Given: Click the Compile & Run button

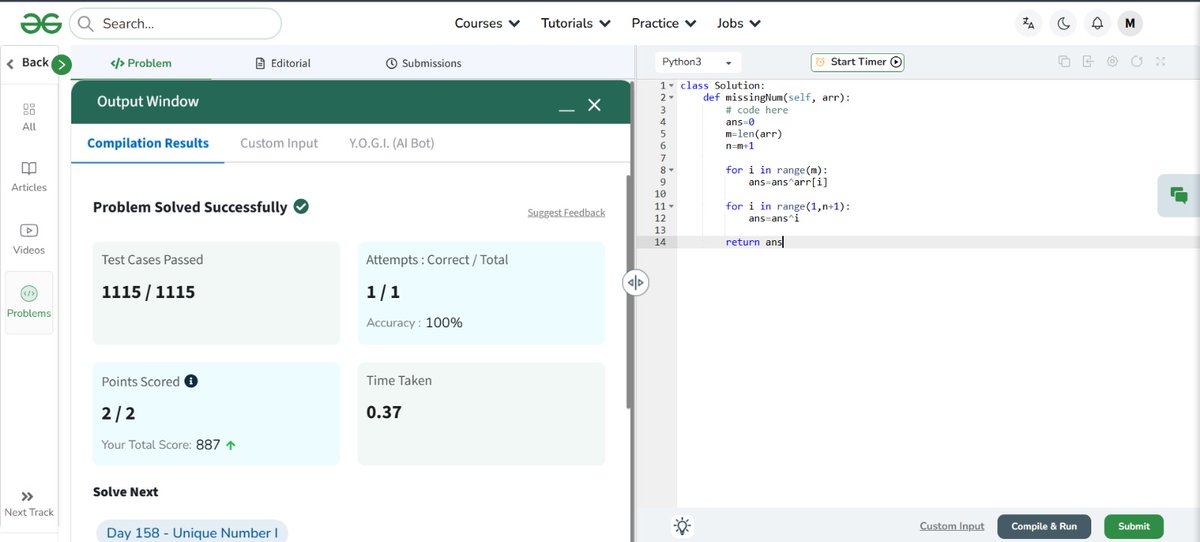Looking at the screenshot, I should (1044, 526).
